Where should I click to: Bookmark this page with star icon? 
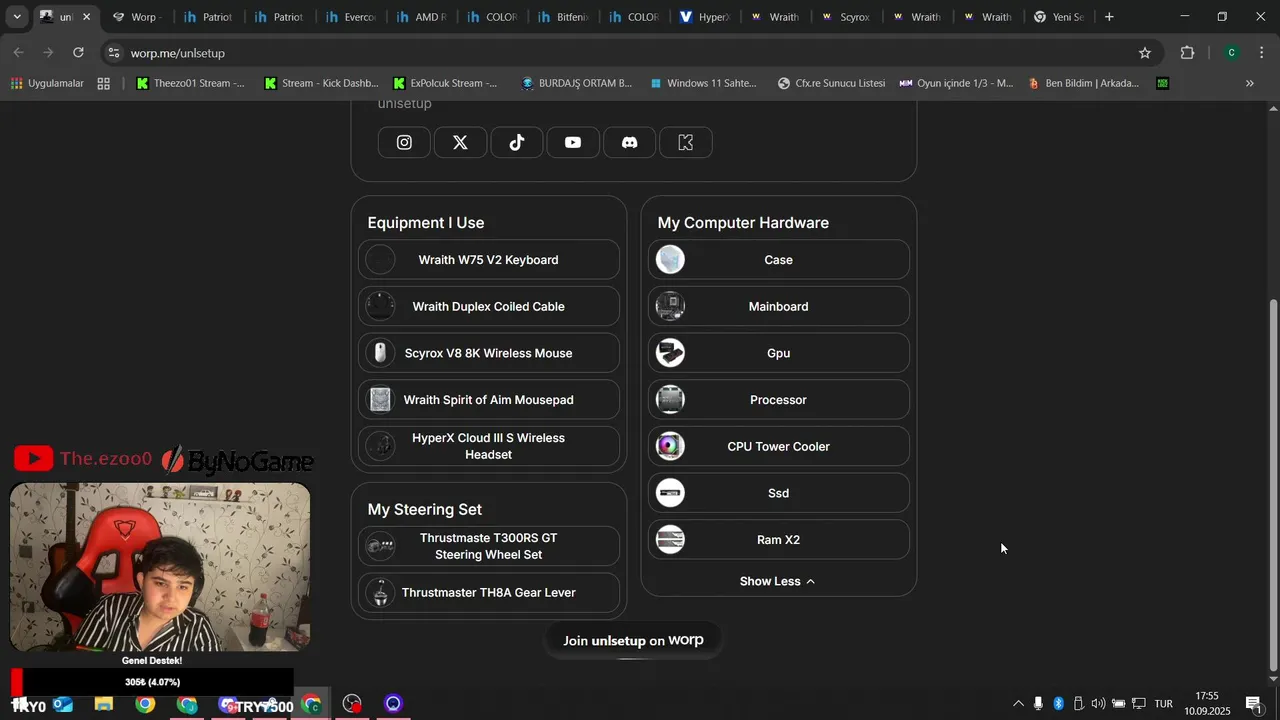(1145, 53)
